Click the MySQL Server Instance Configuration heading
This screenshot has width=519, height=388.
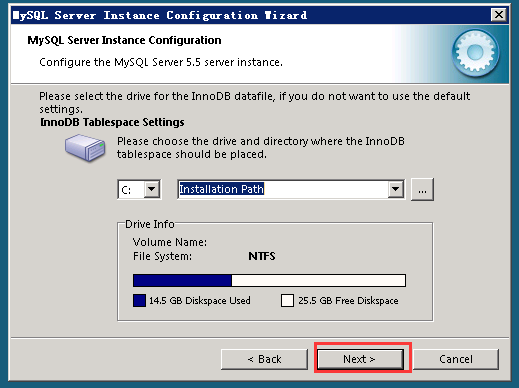click(x=124, y=40)
